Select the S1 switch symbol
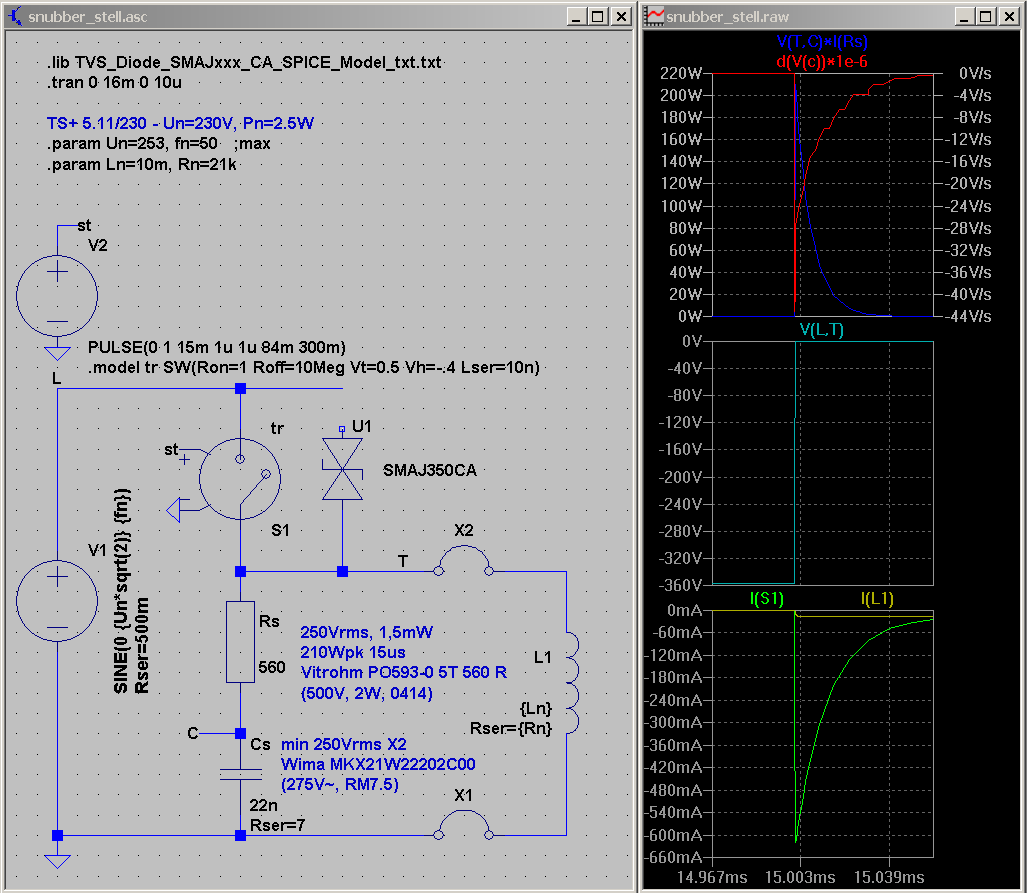This screenshot has height=893, width=1027. 240,479
